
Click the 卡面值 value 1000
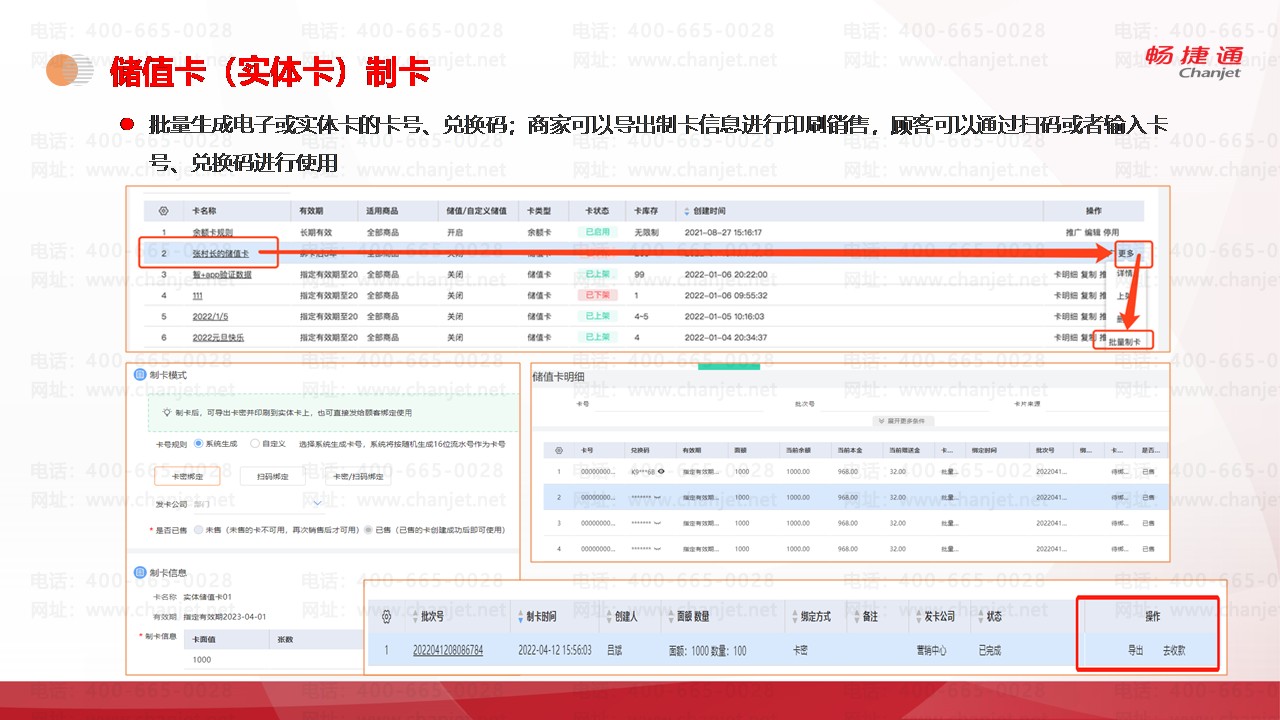202,660
